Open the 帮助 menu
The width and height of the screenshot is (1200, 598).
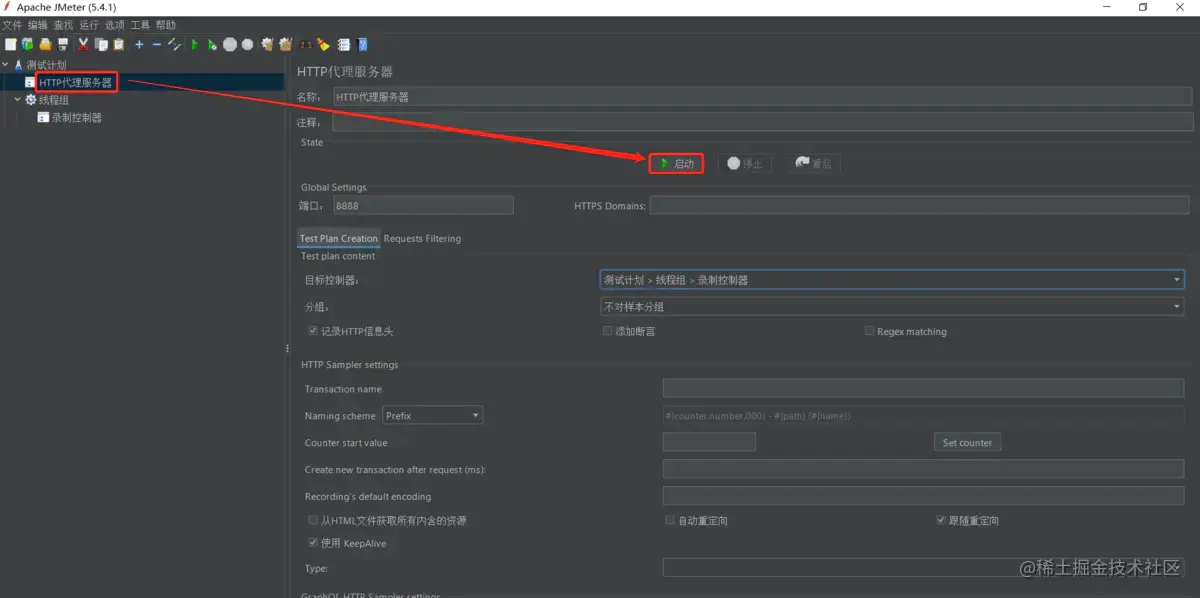pos(166,25)
